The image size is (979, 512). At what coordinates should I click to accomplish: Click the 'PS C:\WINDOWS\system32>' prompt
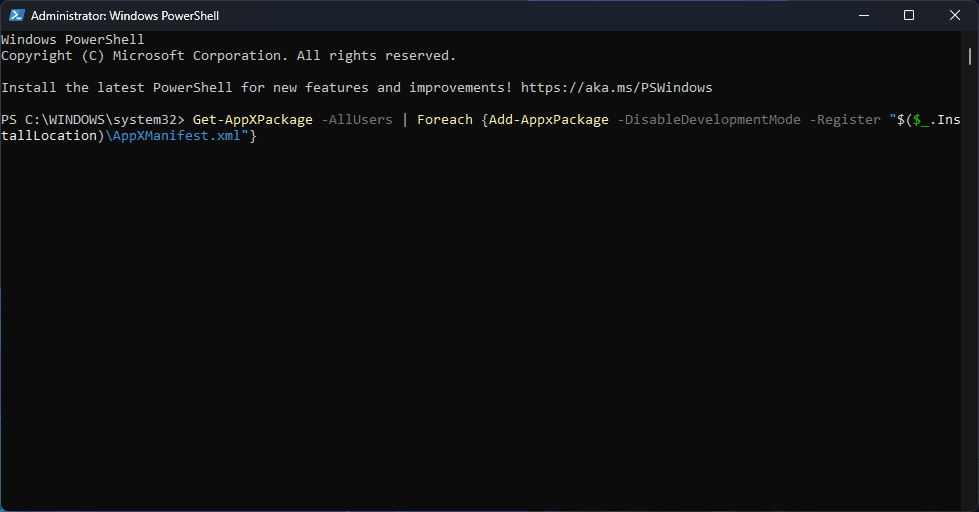point(93,120)
